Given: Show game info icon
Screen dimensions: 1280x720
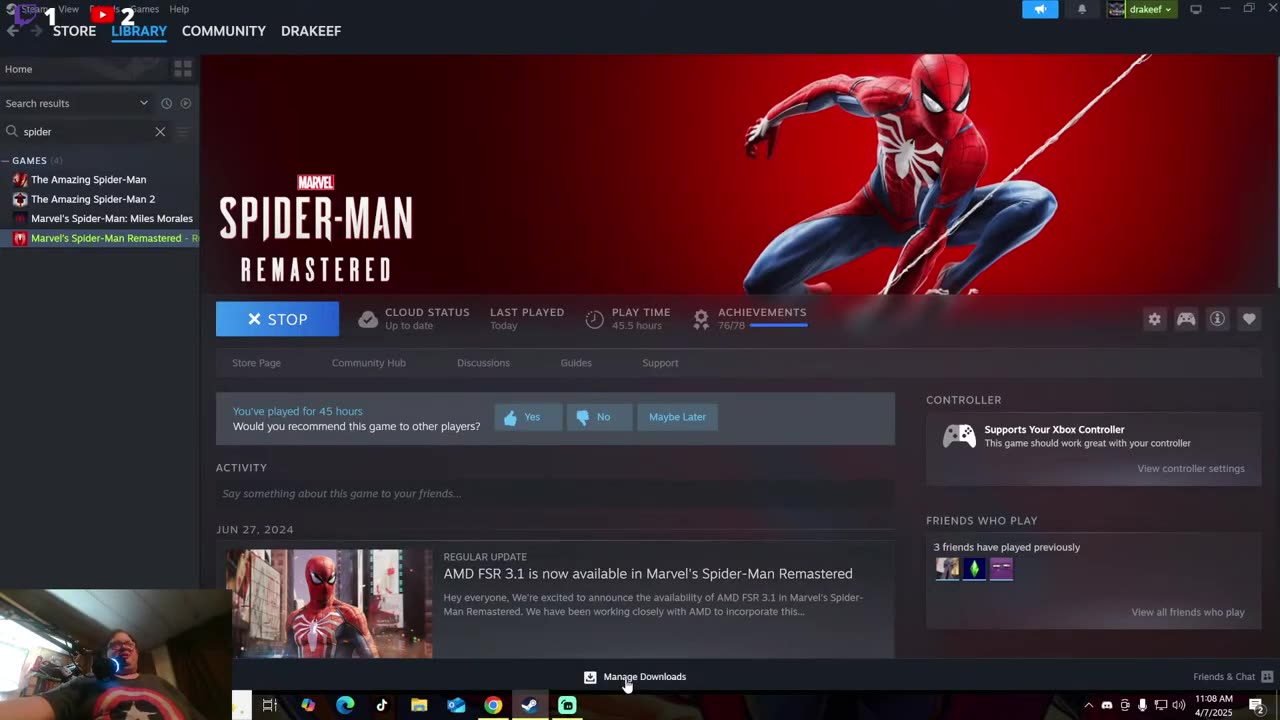Looking at the screenshot, I should click(1217, 319).
